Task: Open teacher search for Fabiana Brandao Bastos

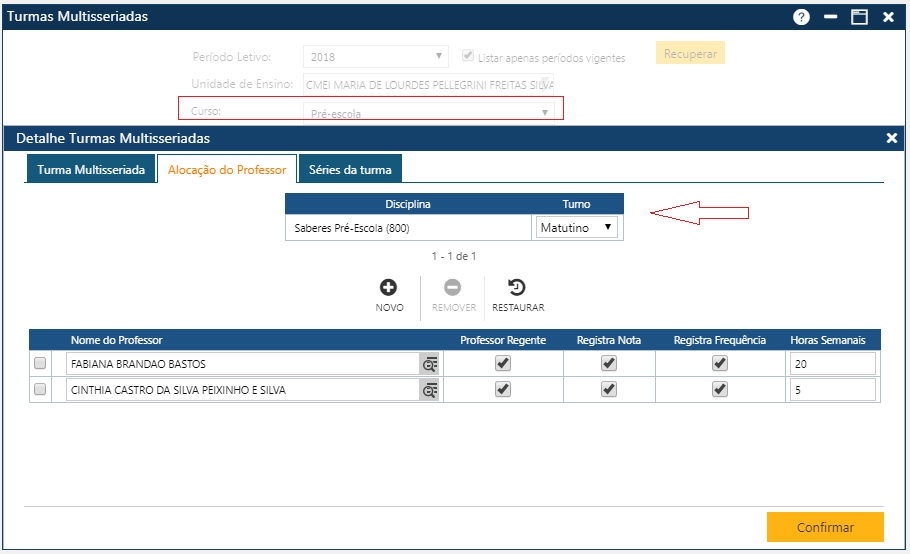Action: coord(430,365)
